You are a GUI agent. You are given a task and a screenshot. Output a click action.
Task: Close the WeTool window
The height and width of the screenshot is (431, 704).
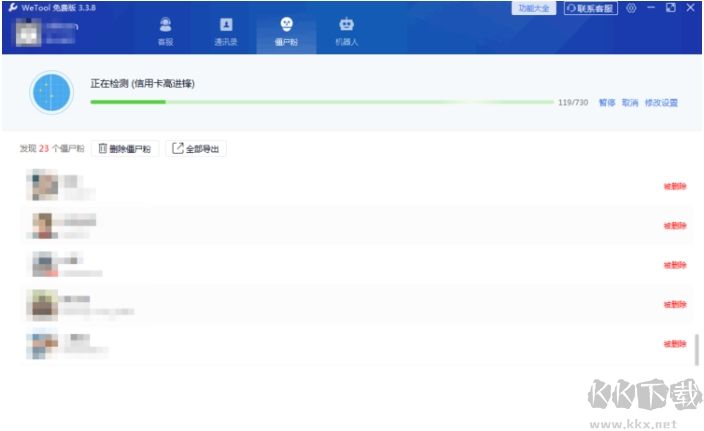[x=691, y=8]
